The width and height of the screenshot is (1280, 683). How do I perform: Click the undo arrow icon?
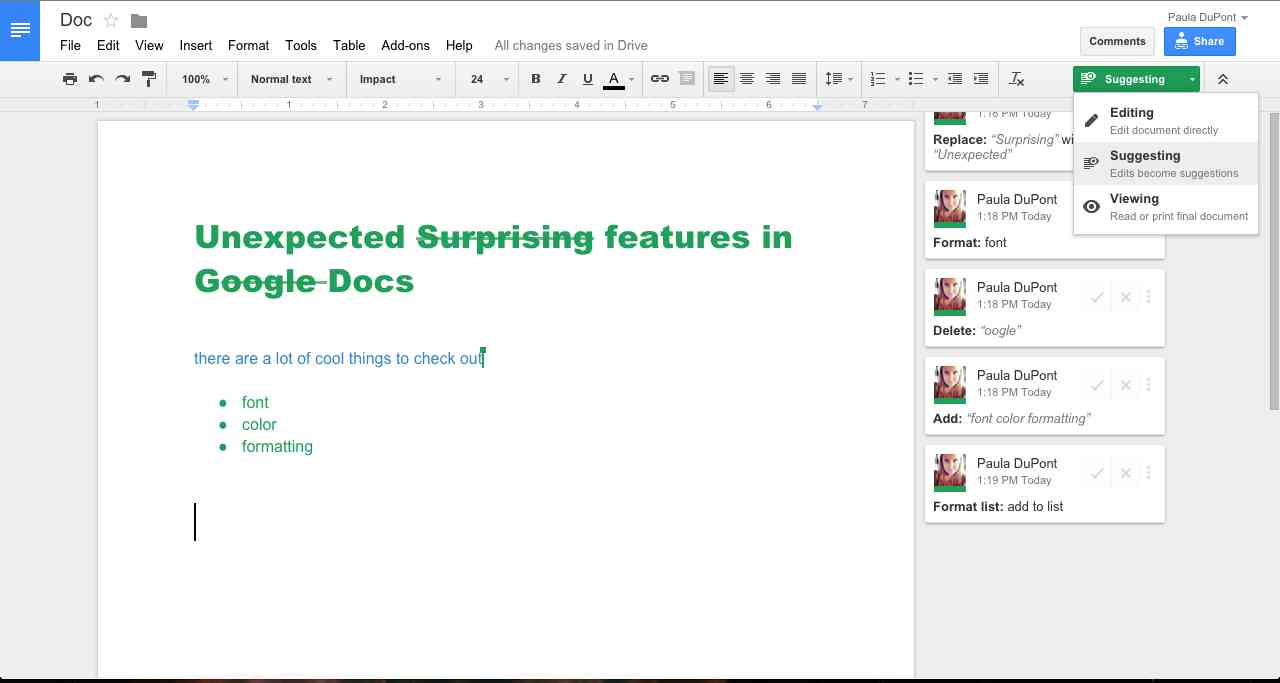(x=96, y=79)
